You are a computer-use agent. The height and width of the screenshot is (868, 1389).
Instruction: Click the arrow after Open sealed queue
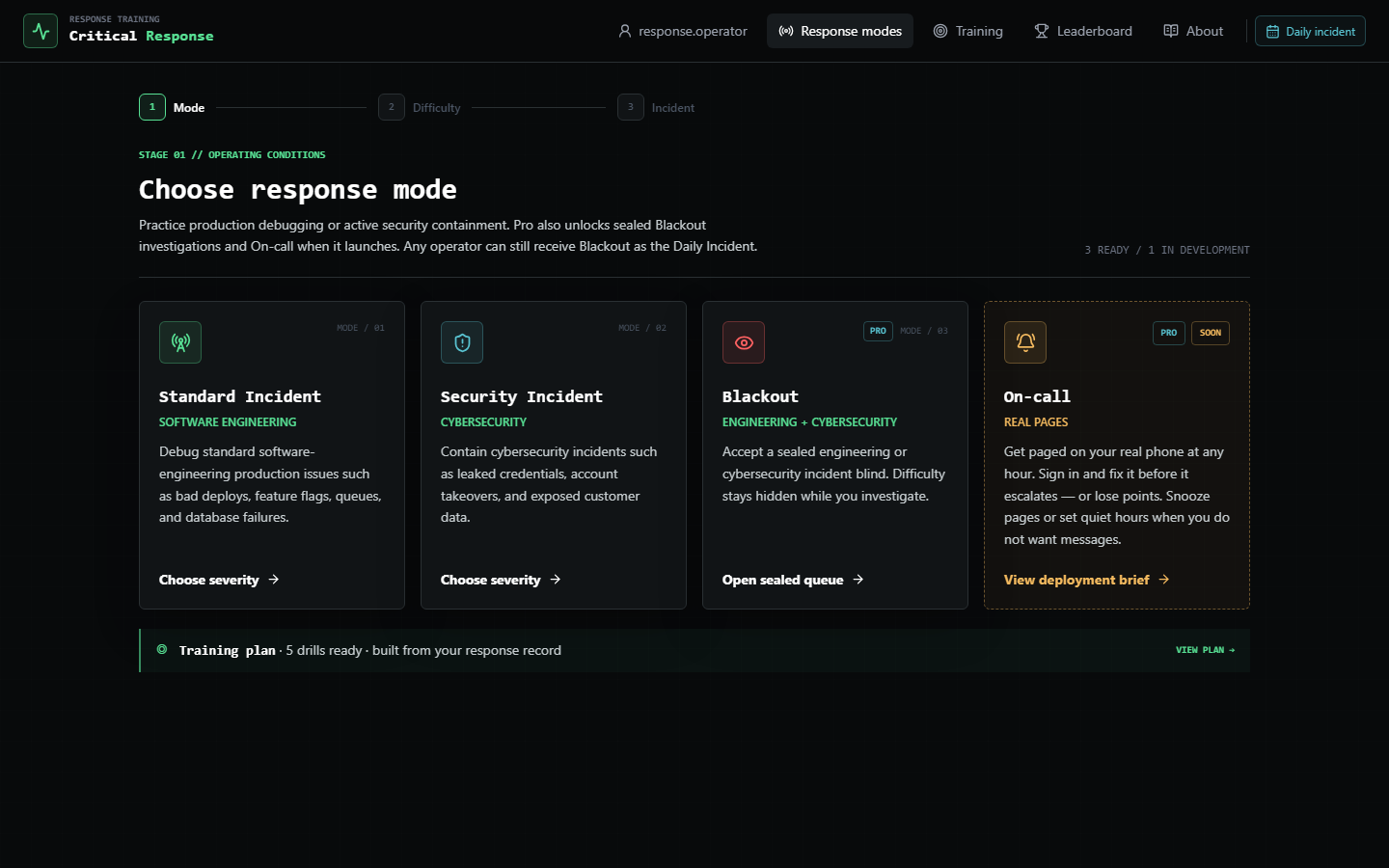[858, 580]
